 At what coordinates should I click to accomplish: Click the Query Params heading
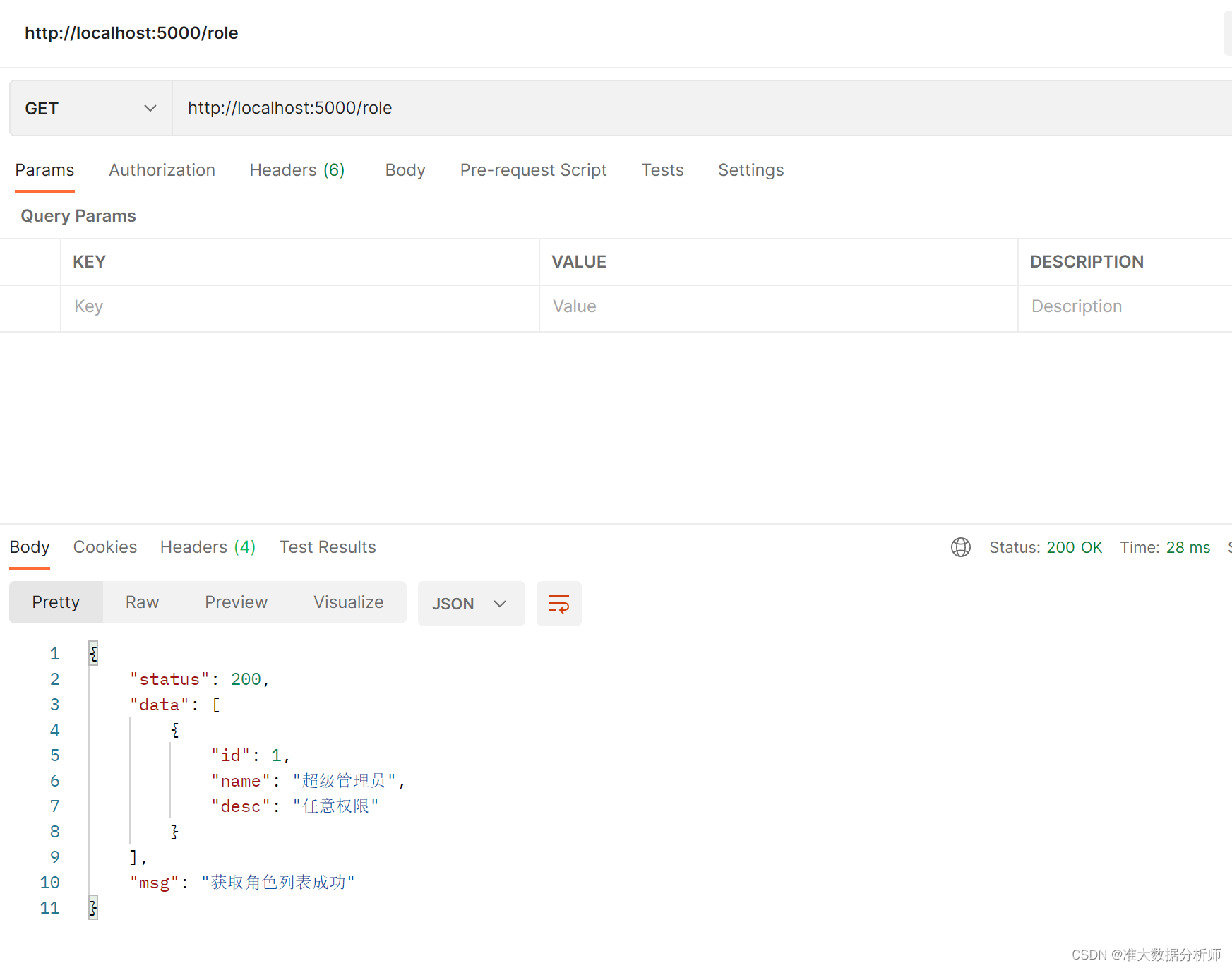point(78,216)
